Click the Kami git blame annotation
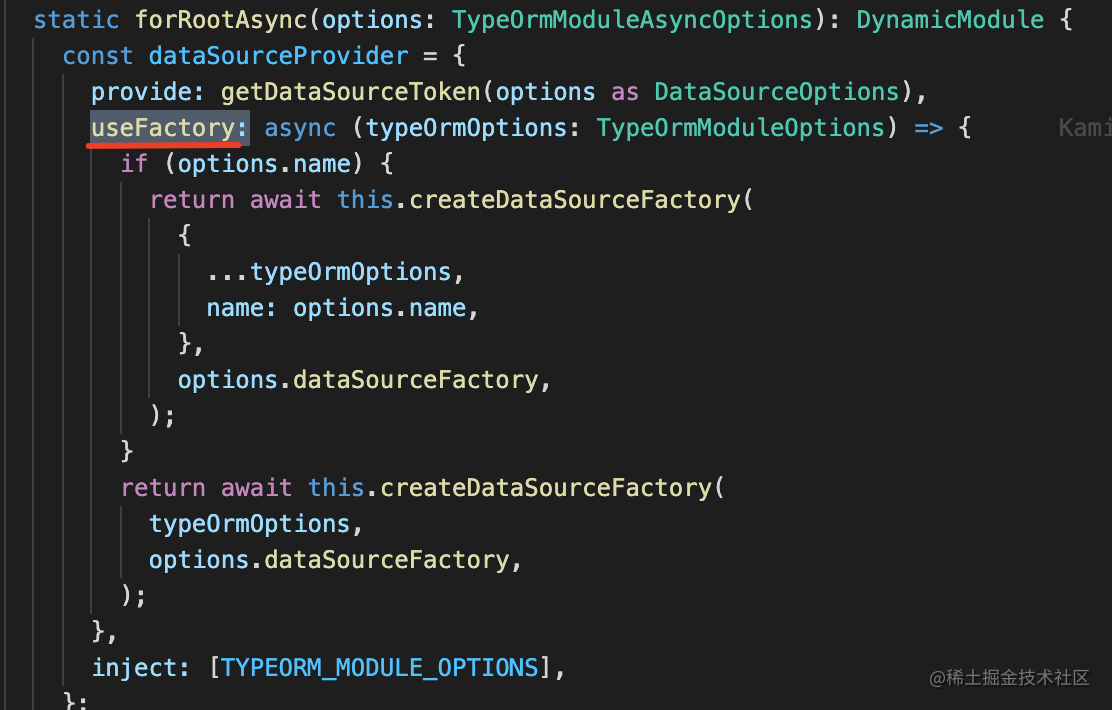 (x=1084, y=128)
